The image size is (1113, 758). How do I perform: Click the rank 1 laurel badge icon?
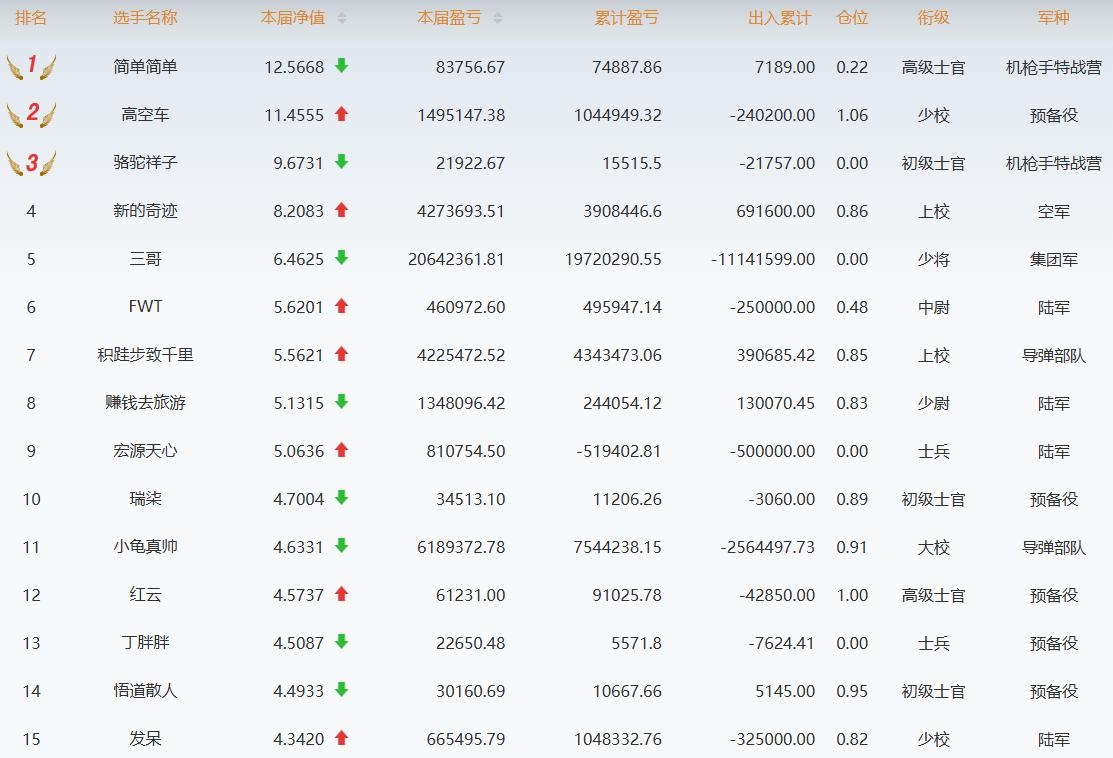tap(31, 67)
